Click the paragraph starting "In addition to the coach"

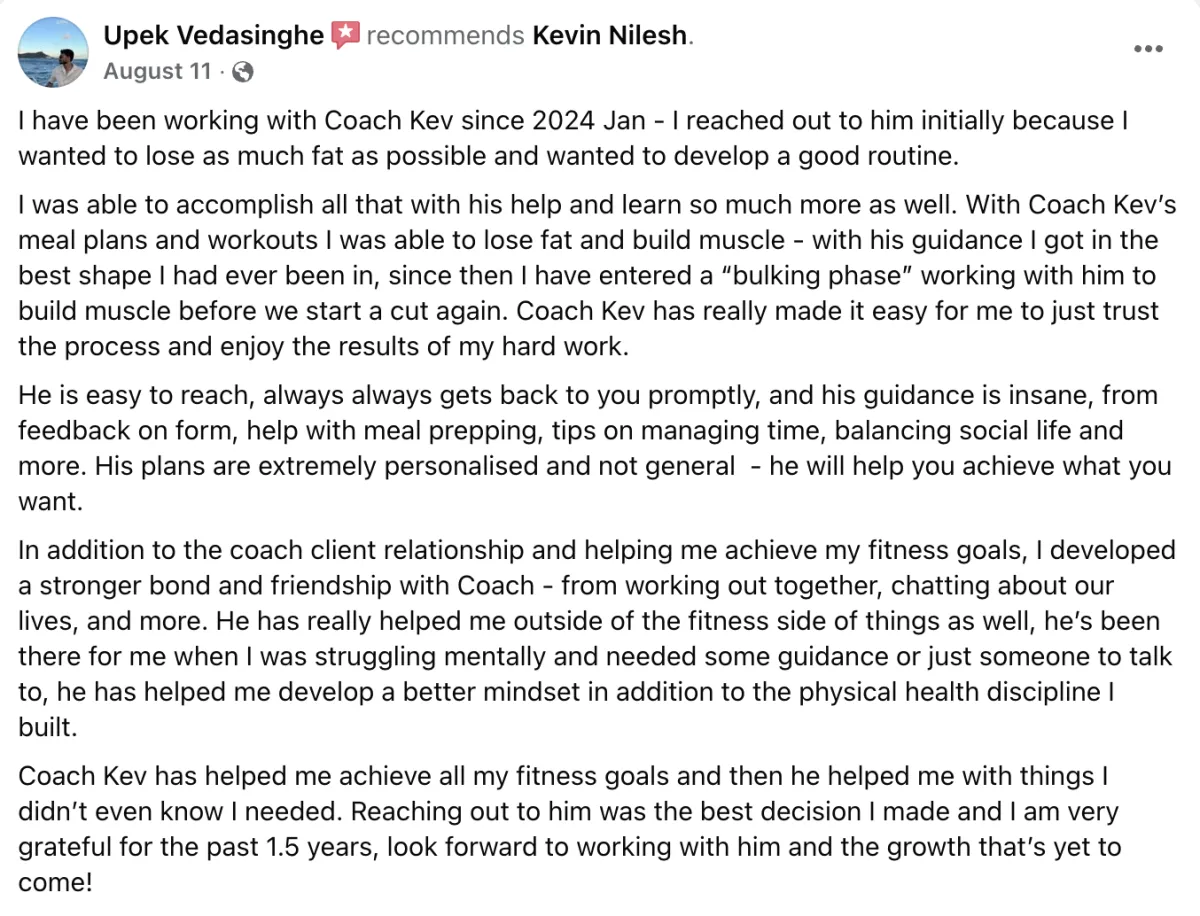coord(597,638)
